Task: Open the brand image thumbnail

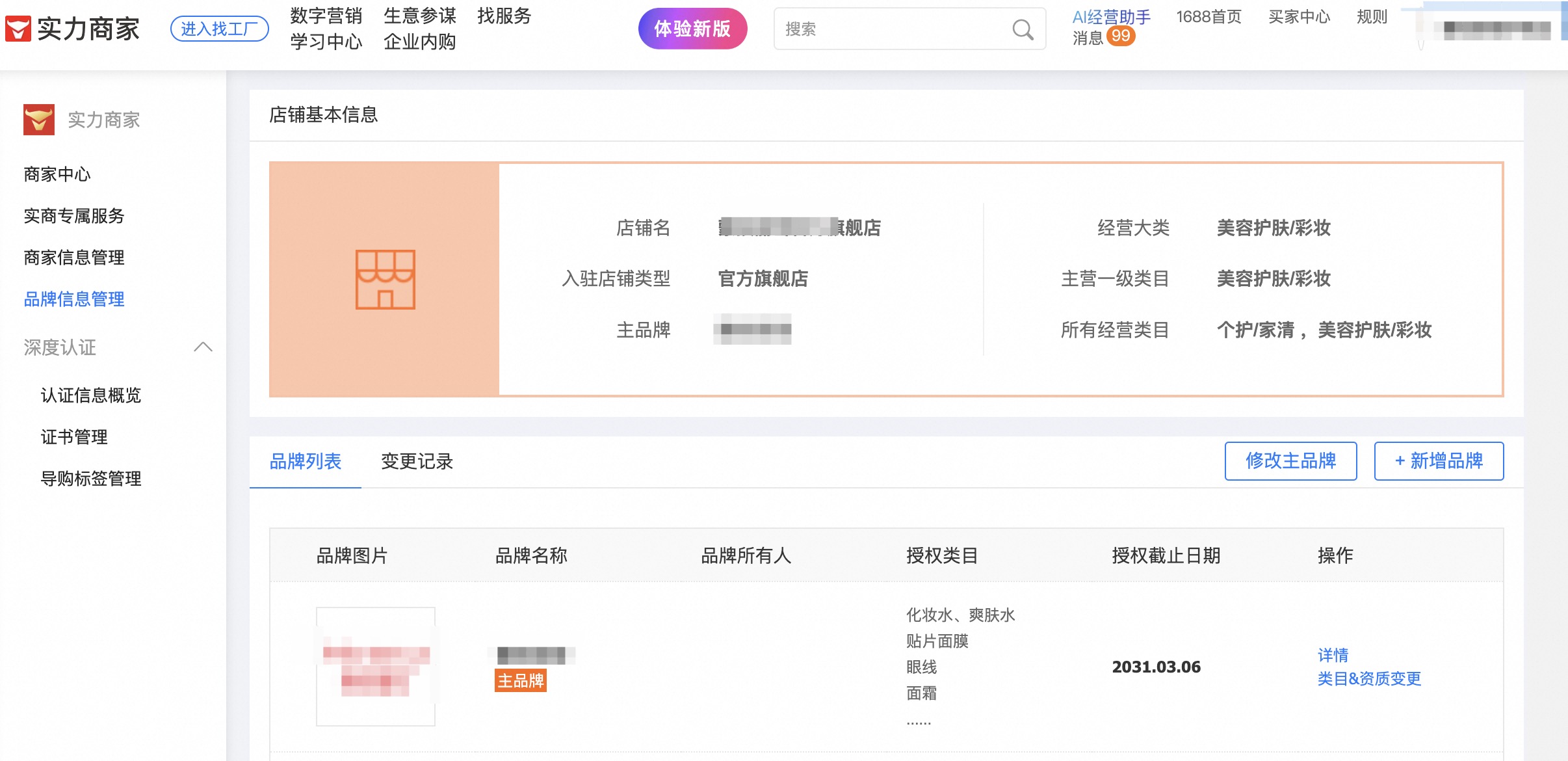Action: click(x=376, y=666)
